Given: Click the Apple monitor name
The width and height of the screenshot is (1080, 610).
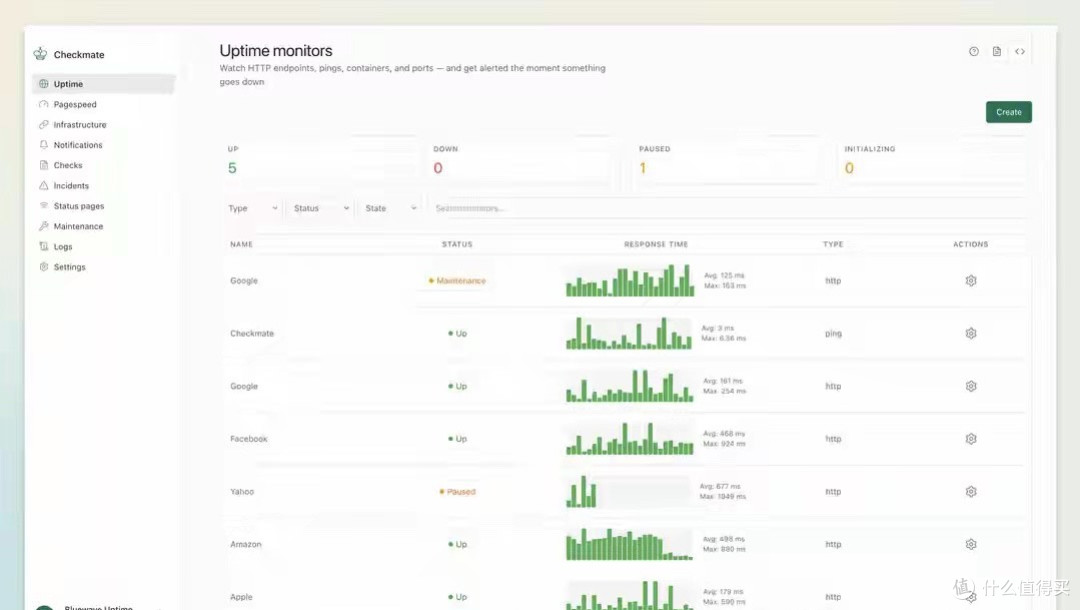Looking at the screenshot, I should (241, 597).
